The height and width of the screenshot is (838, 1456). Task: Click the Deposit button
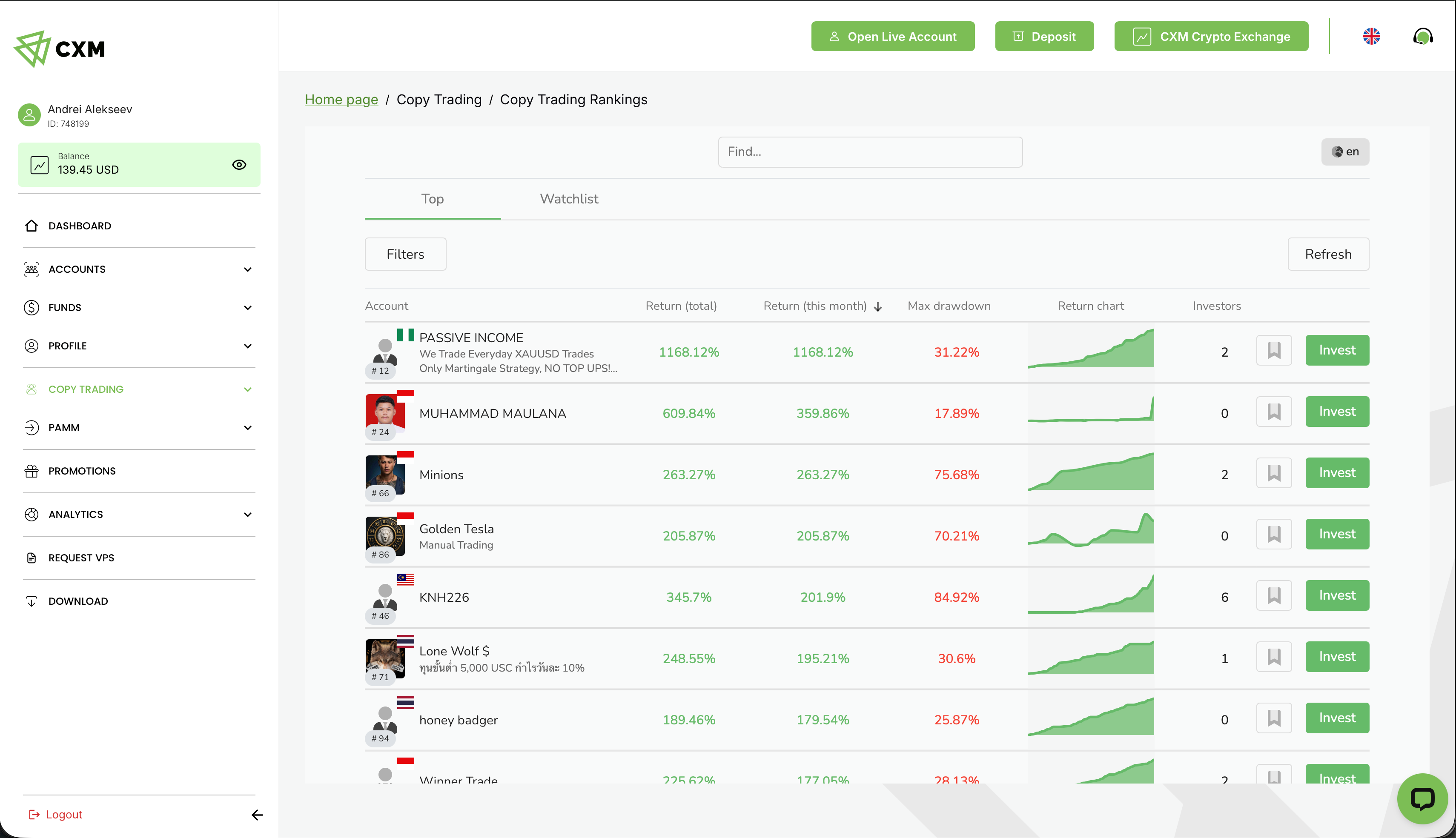[1044, 36]
